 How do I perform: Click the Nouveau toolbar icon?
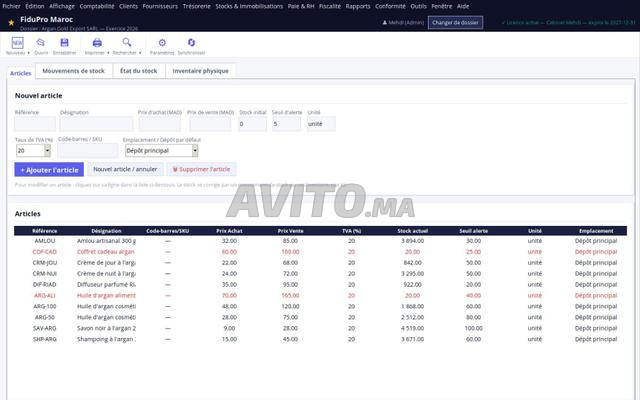click(17, 42)
